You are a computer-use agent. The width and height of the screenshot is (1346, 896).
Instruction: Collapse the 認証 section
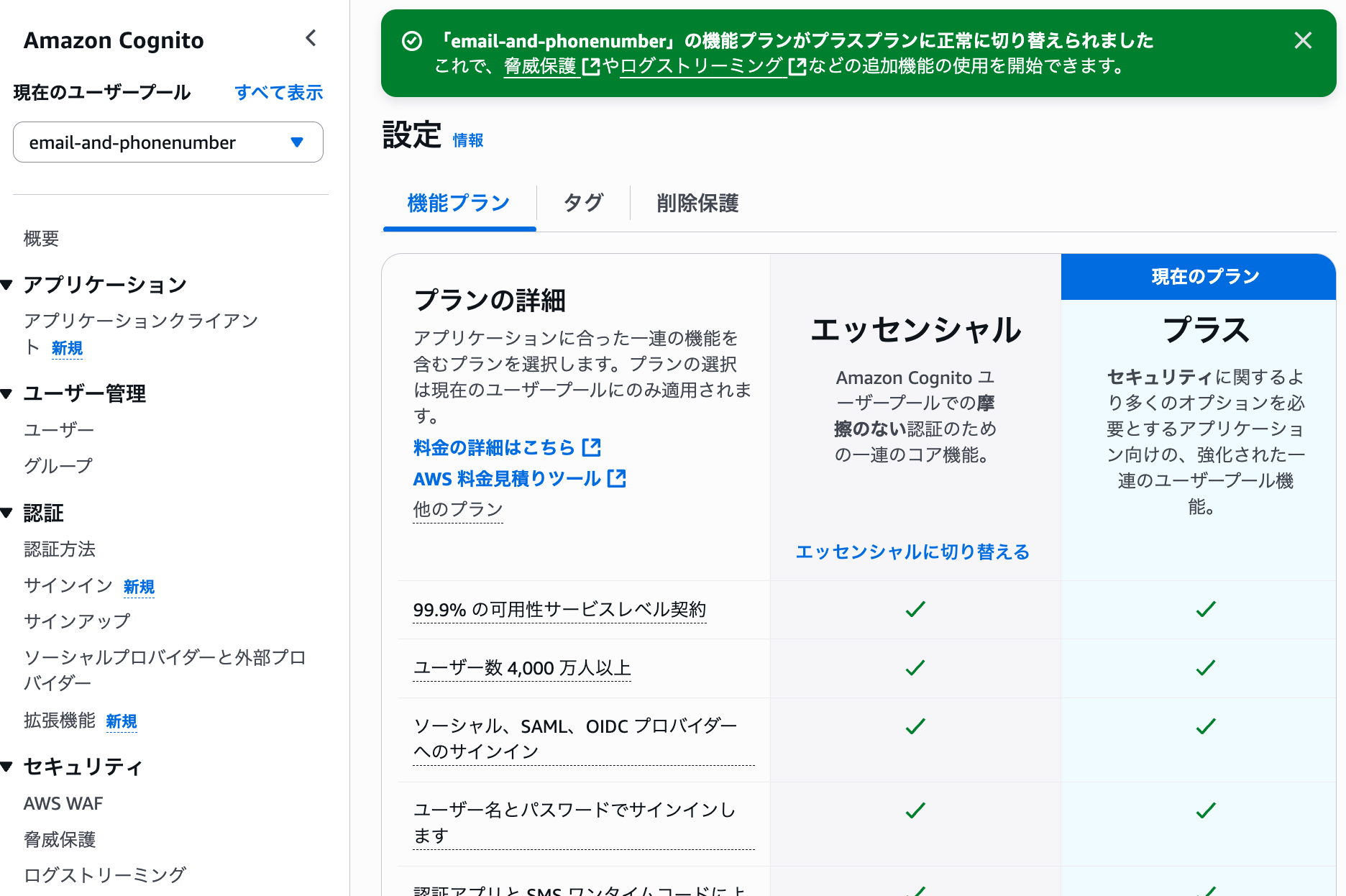pos(7,513)
